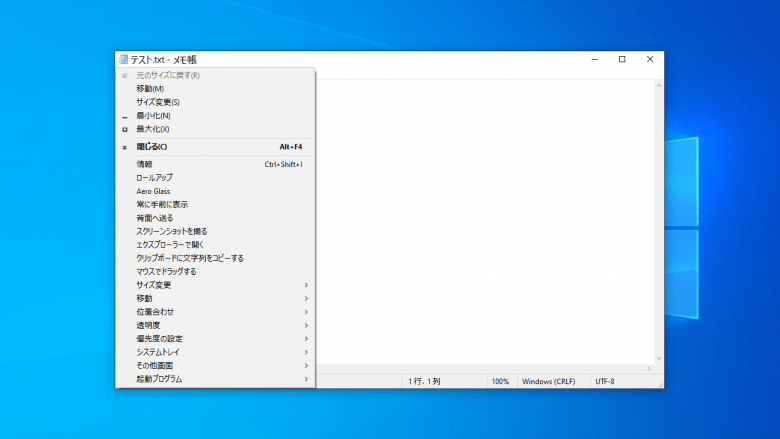
Task: Choose 背面へ送る menu item
Action: tap(215, 218)
